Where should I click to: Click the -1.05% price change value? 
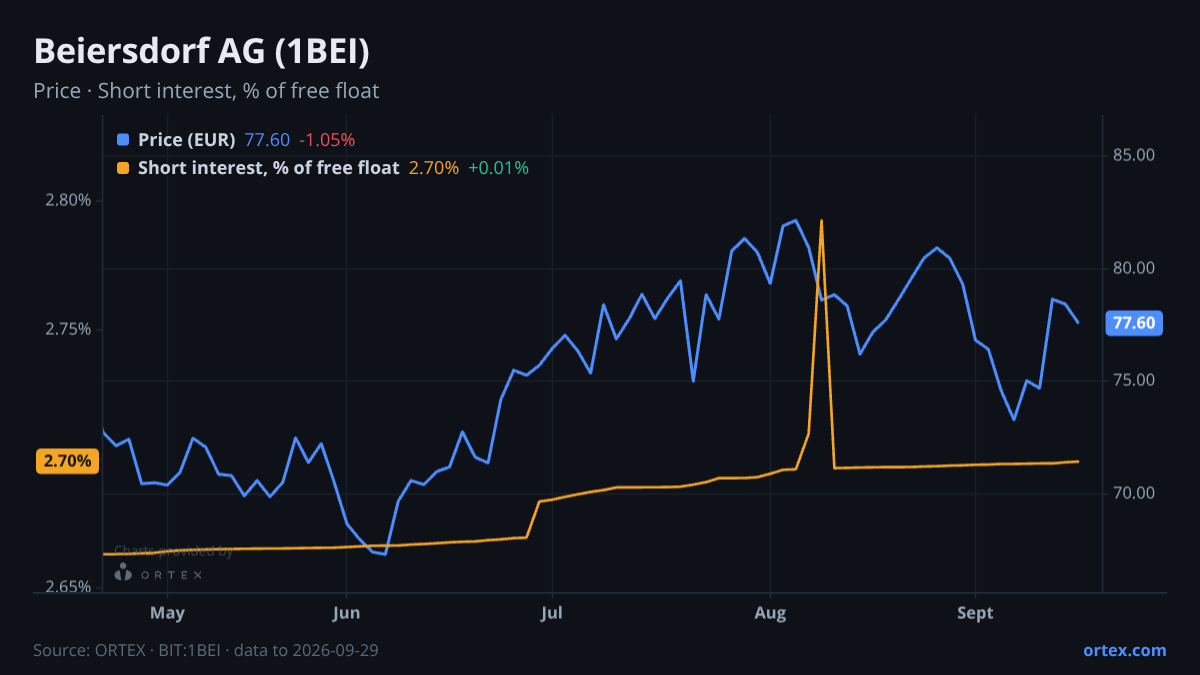327,140
